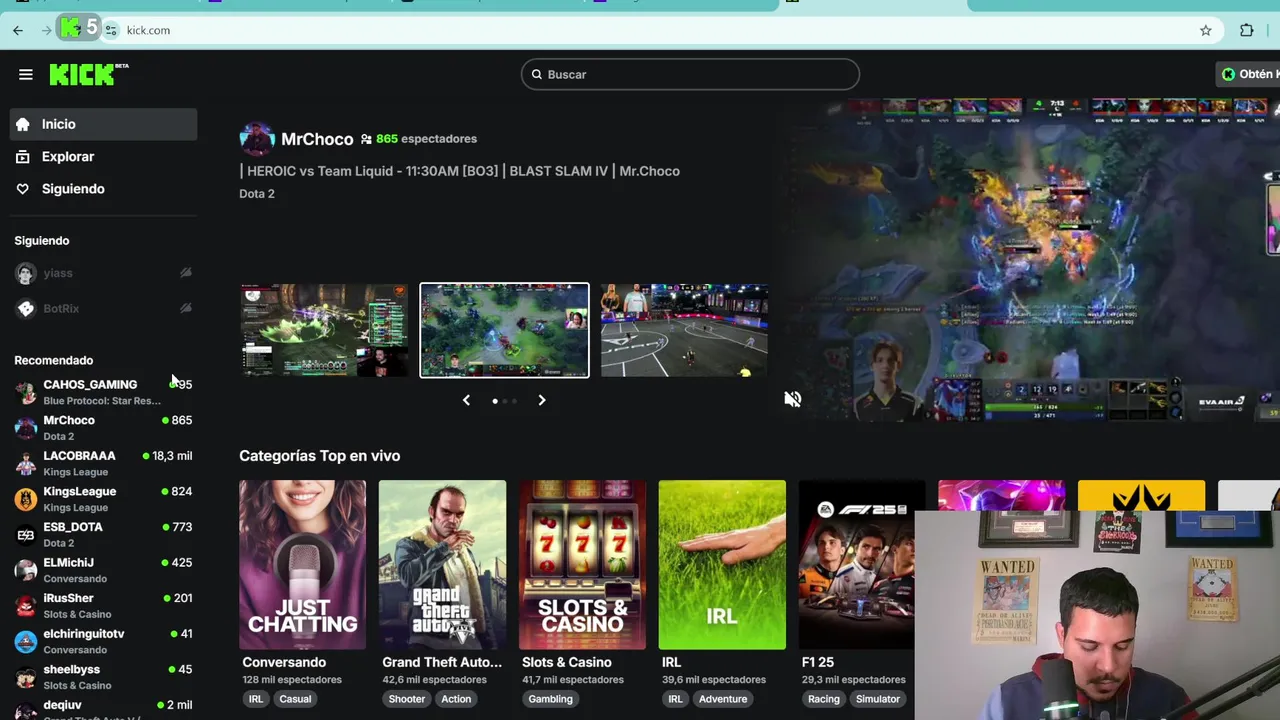Open the HEROIC vs Team Liquid stream title
Screen dimensions: 1280x720
coord(460,171)
